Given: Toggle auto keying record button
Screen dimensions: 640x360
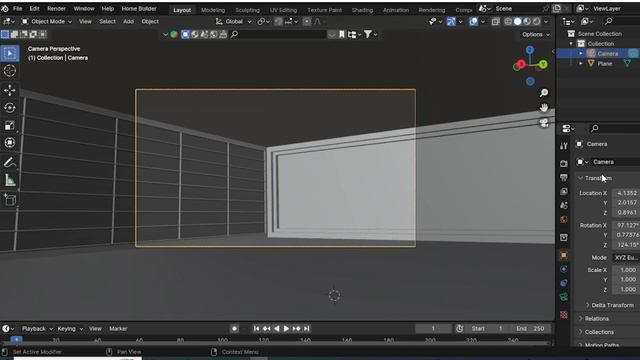Looking at the screenshot, I should tap(234, 329).
